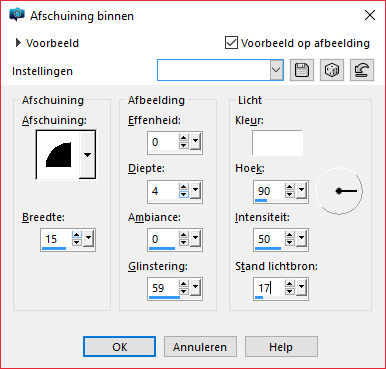
Task: Click the white Kleur light color swatch
Action: 277,143
